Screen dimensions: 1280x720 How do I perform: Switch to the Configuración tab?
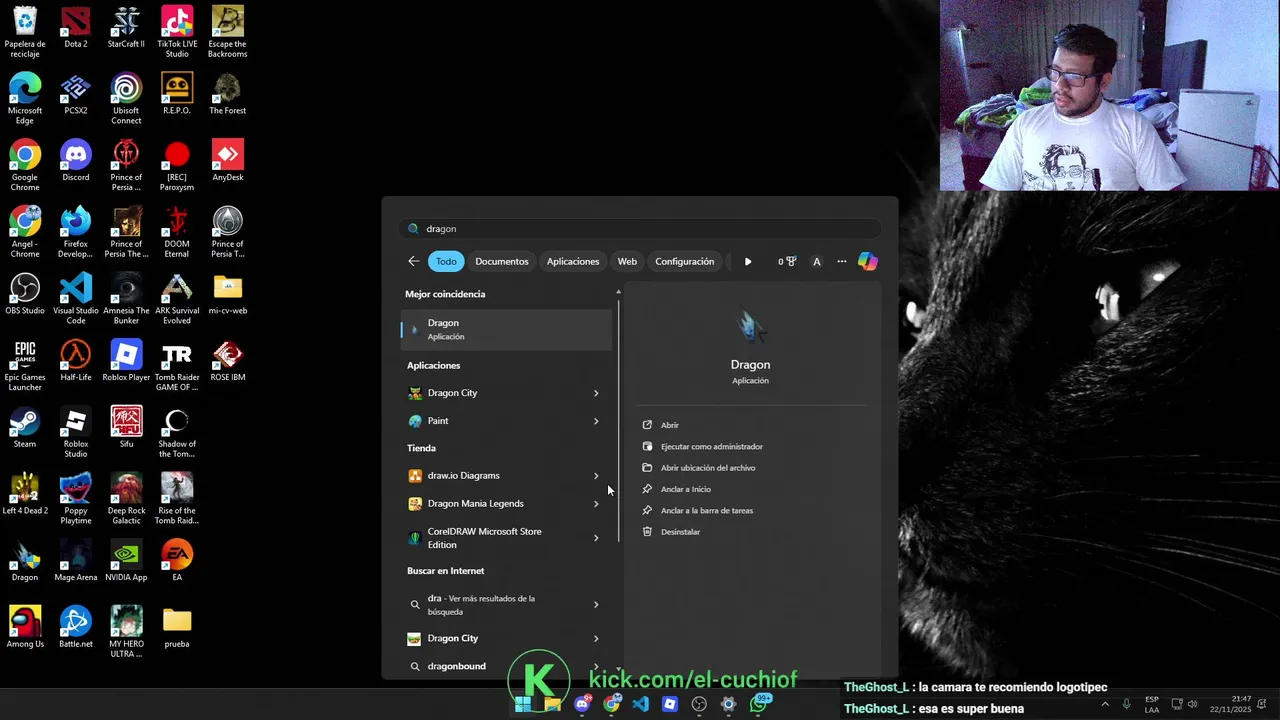(685, 261)
